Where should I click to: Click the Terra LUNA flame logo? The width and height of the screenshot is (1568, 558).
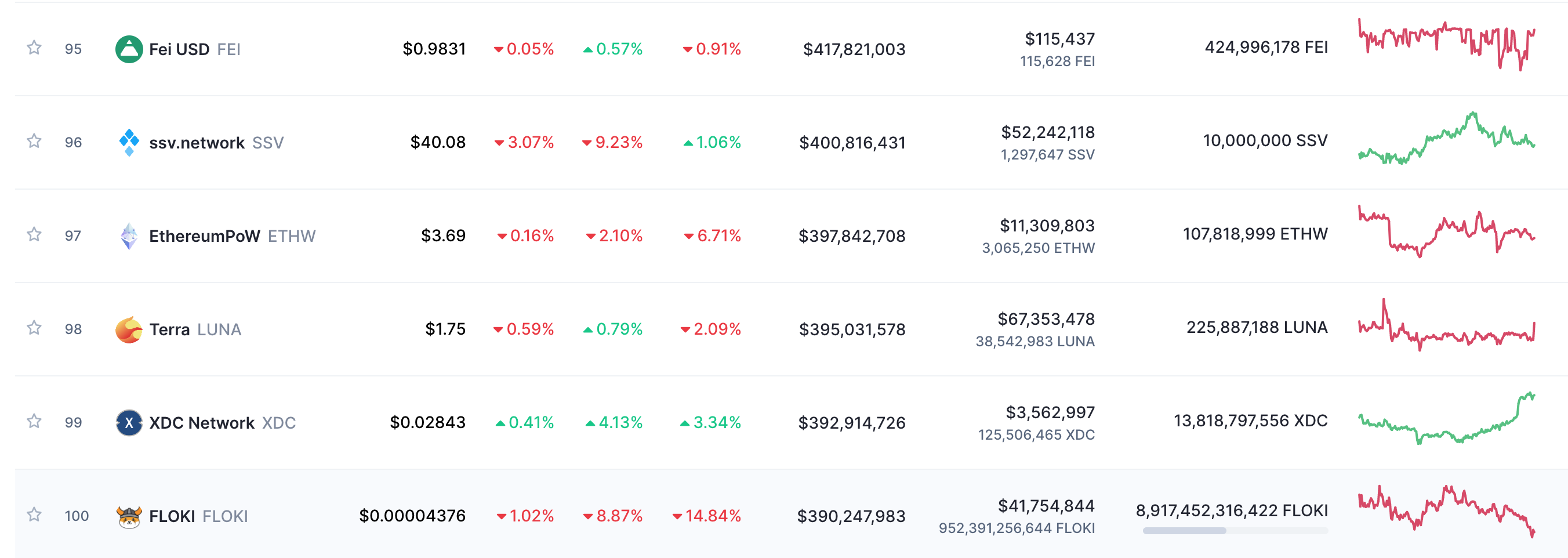pos(129,329)
